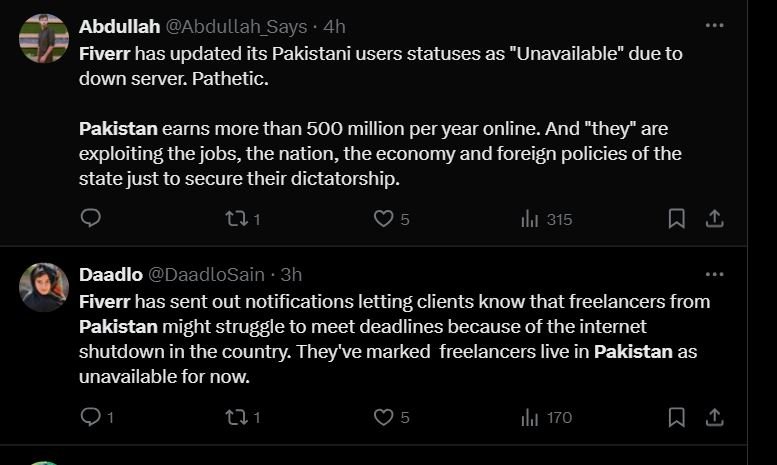Retweet Abdullah's Fiverr post
Screen dimensions: 777x465
[238, 218]
